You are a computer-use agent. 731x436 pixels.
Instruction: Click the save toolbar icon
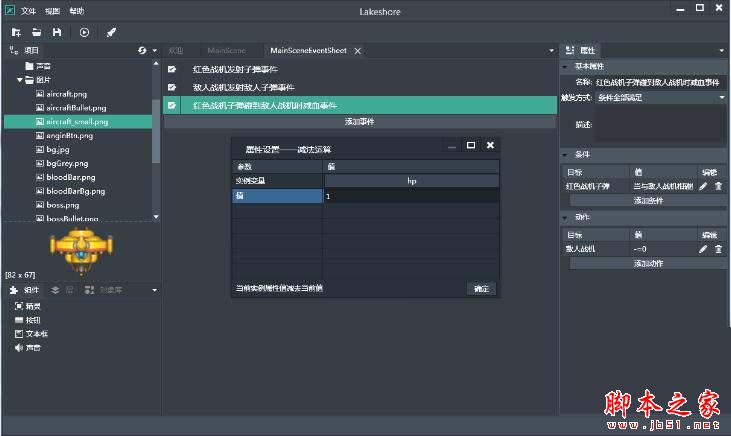click(x=57, y=32)
